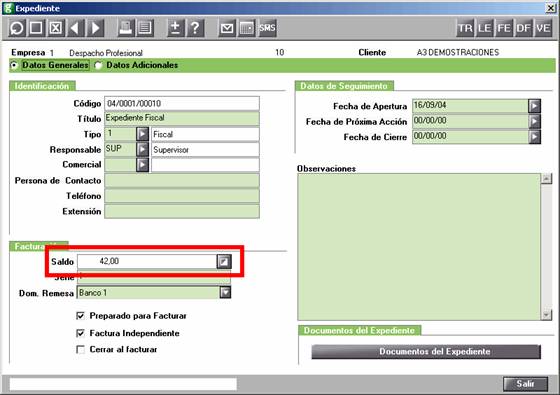
Task: Toggle the Factura Independiente checkbox
Action: pyautogui.click(x=80, y=333)
